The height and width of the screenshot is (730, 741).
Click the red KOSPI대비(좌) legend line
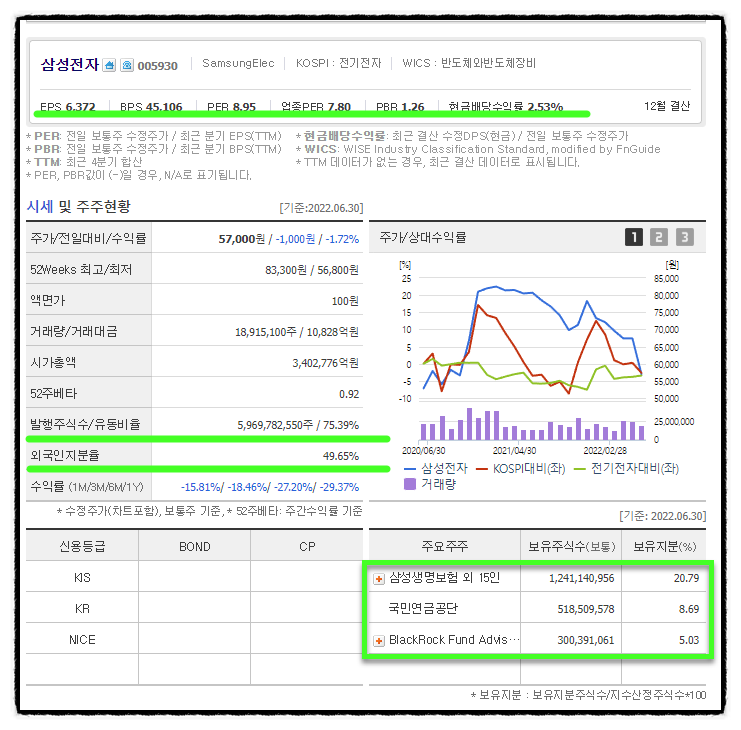click(x=482, y=469)
